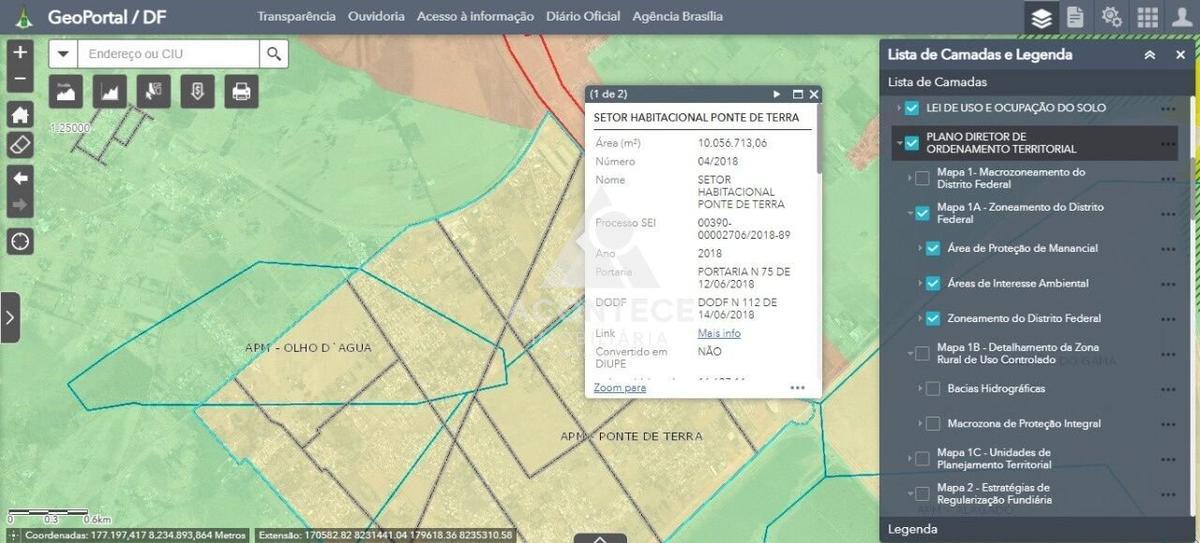This screenshot has height=543, width=1200.
Task: Collapse Plano Diretor de Ordenamento Territorial group
Action: click(x=900, y=143)
